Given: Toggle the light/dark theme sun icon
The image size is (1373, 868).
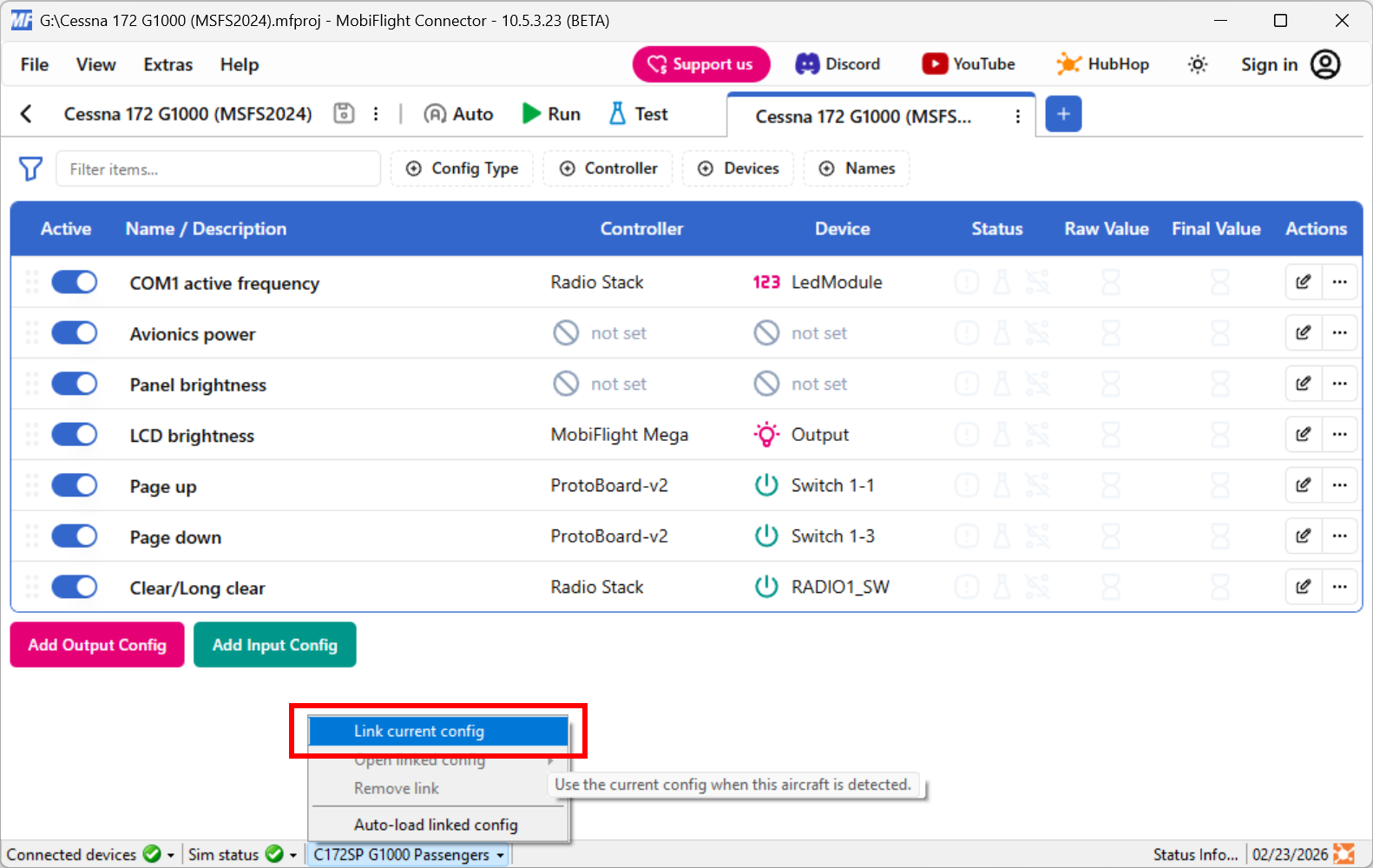Looking at the screenshot, I should [1198, 64].
